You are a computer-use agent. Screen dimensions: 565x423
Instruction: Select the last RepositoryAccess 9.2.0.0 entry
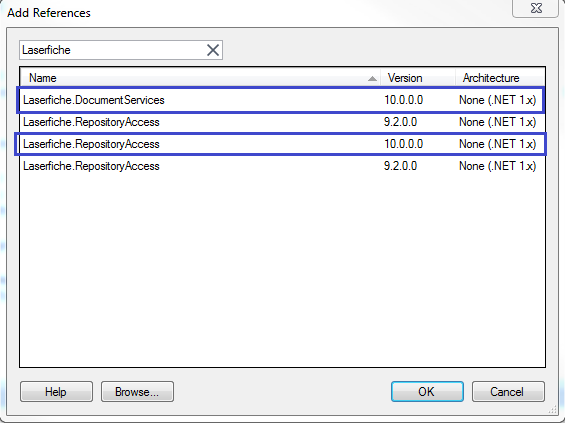pos(282,166)
